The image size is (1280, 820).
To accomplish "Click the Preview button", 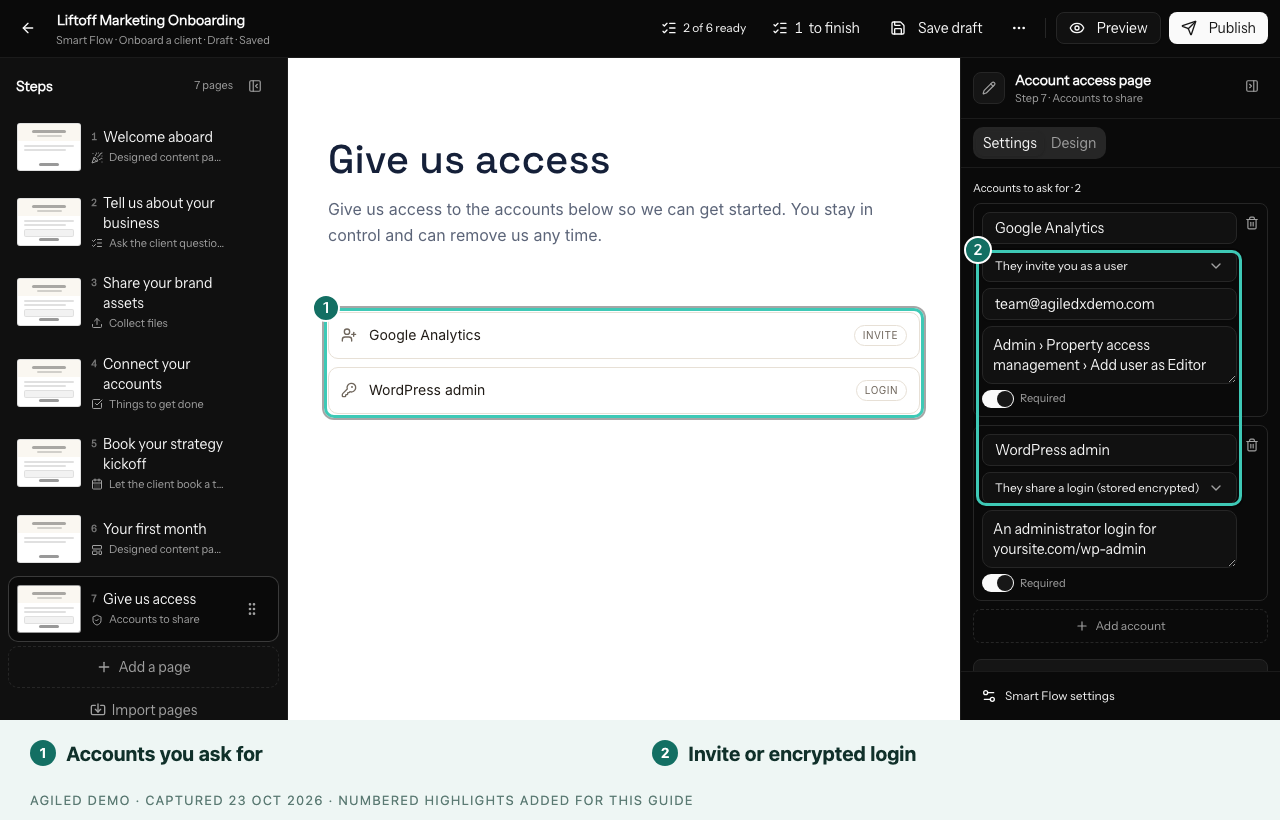I will coord(1108,28).
